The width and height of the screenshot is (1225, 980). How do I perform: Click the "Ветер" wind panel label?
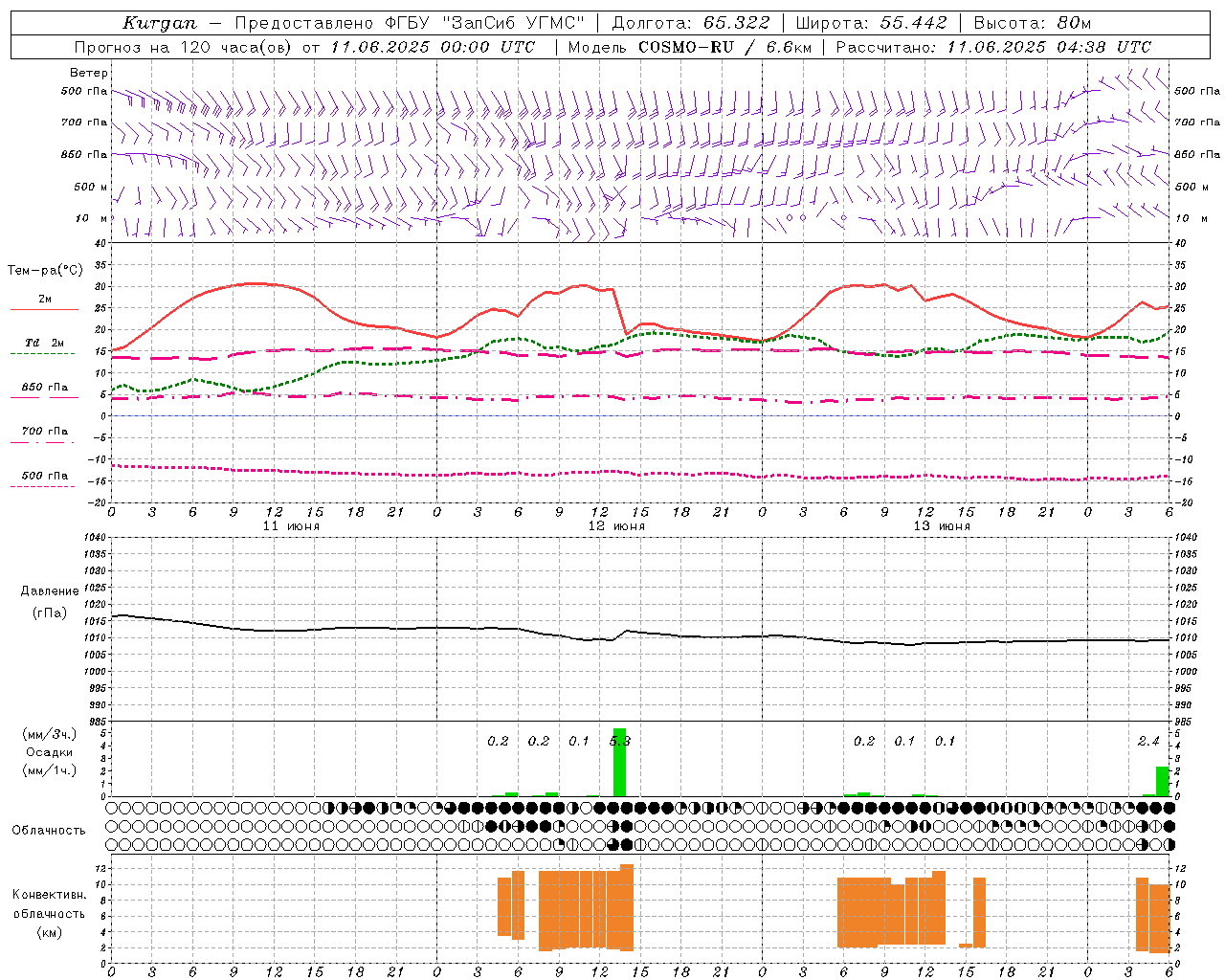pyautogui.click(x=89, y=73)
